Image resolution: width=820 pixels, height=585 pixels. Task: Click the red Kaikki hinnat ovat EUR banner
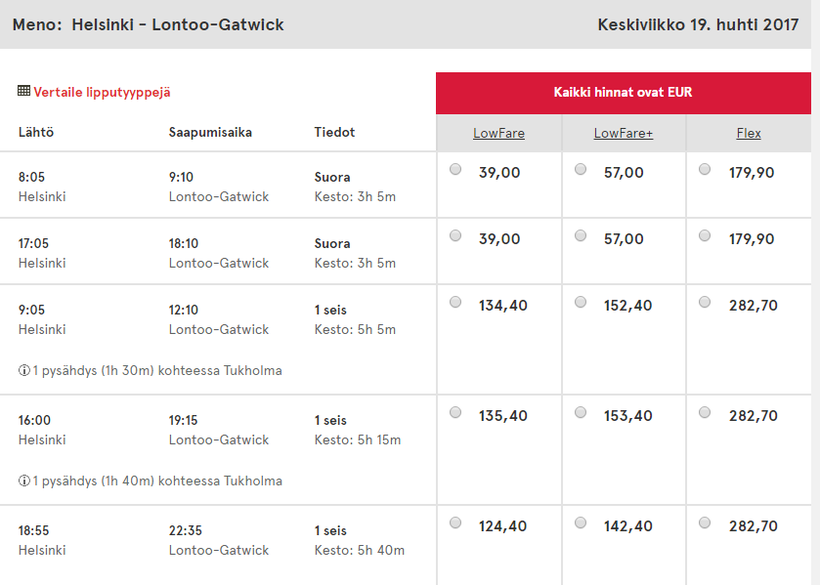pyautogui.click(x=623, y=93)
